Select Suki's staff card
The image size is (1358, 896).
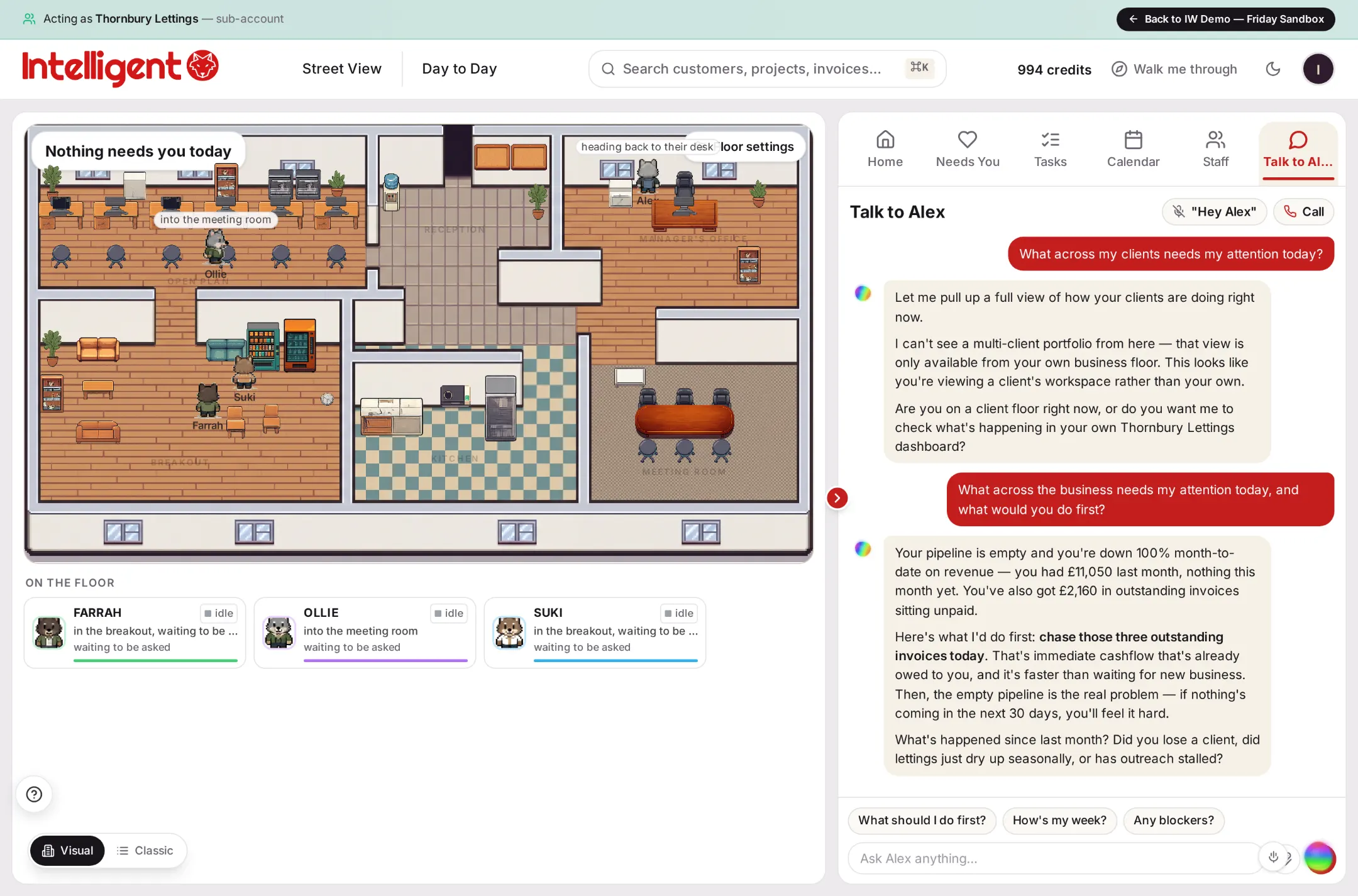coord(595,633)
